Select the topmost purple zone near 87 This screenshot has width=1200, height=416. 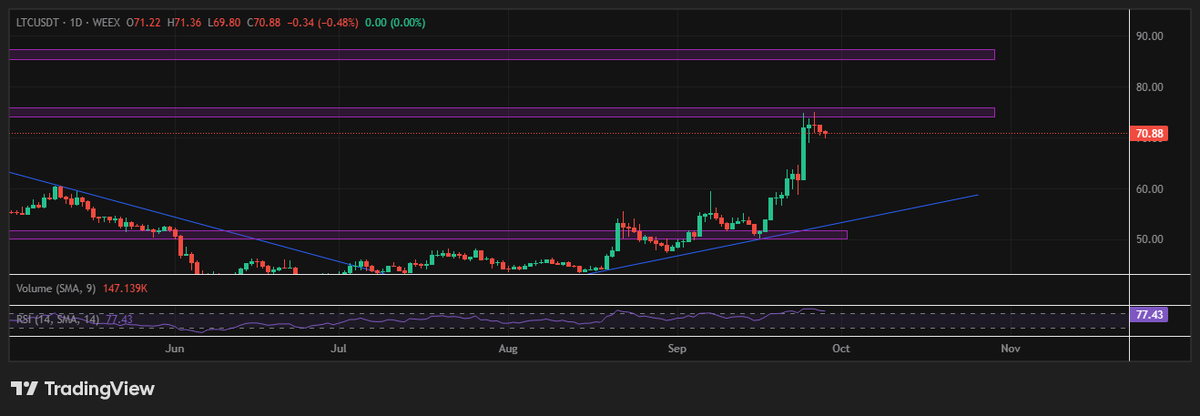click(502, 54)
